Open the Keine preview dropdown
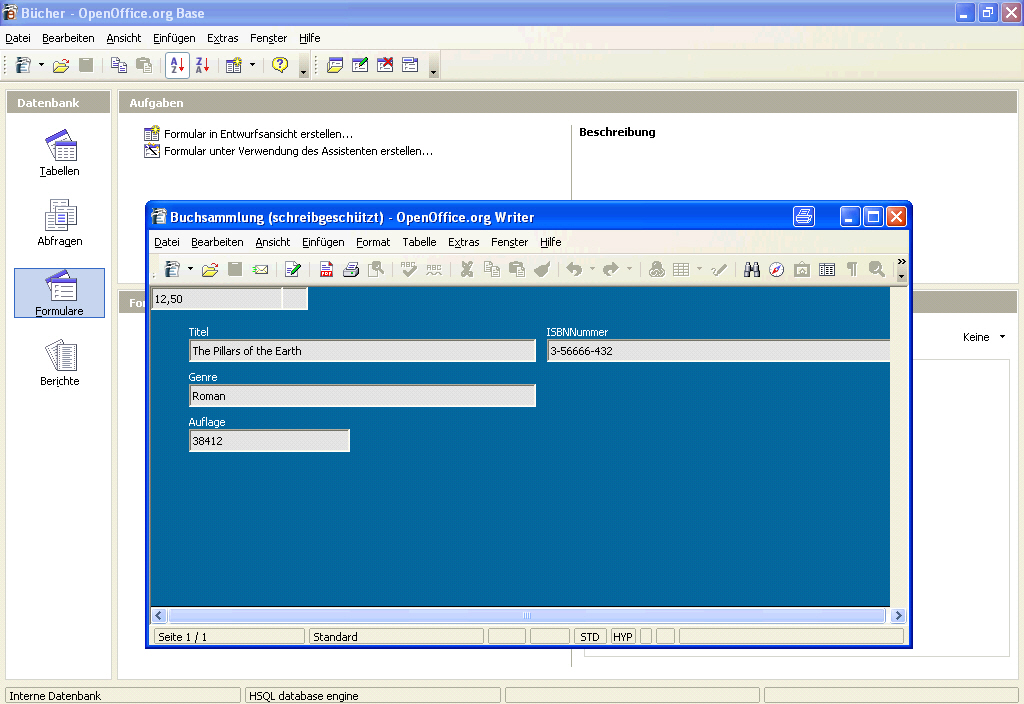This screenshot has width=1024, height=704. pyautogui.click(x=984, y=337)
